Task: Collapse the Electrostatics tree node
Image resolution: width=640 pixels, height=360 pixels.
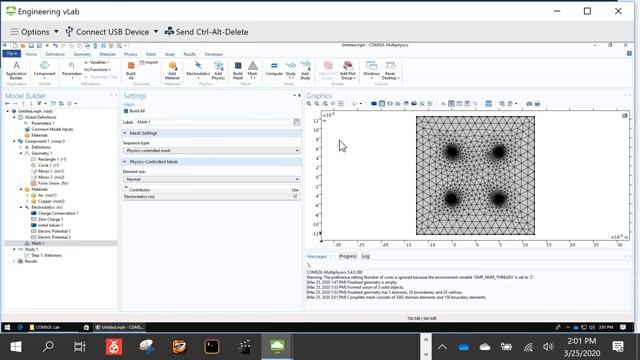Action: coord(21,207)
